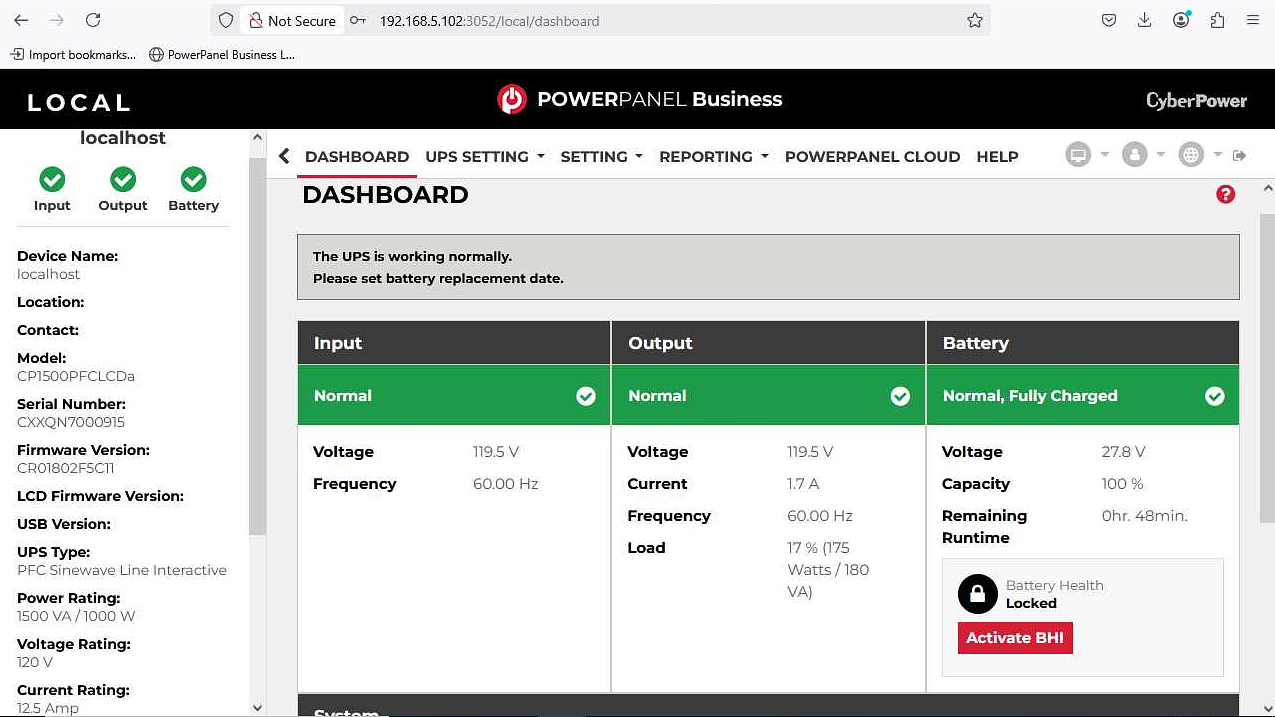Image resolution: width=1275 pixels, height=717 pixels.
Task: Click the user account icon in the toolbar
Action: coord(1134,155)
